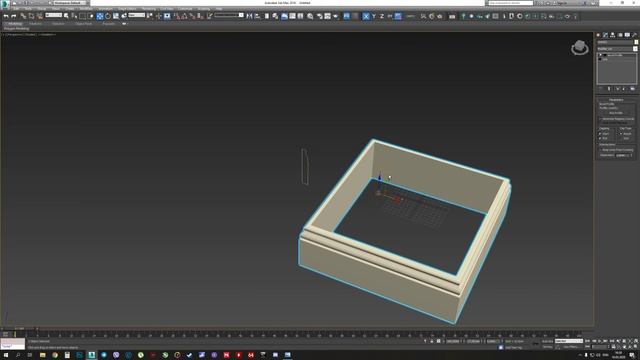Click the search field in title bar
The height and width of the screenshot is (360, 640).
(x=511, y=3)
